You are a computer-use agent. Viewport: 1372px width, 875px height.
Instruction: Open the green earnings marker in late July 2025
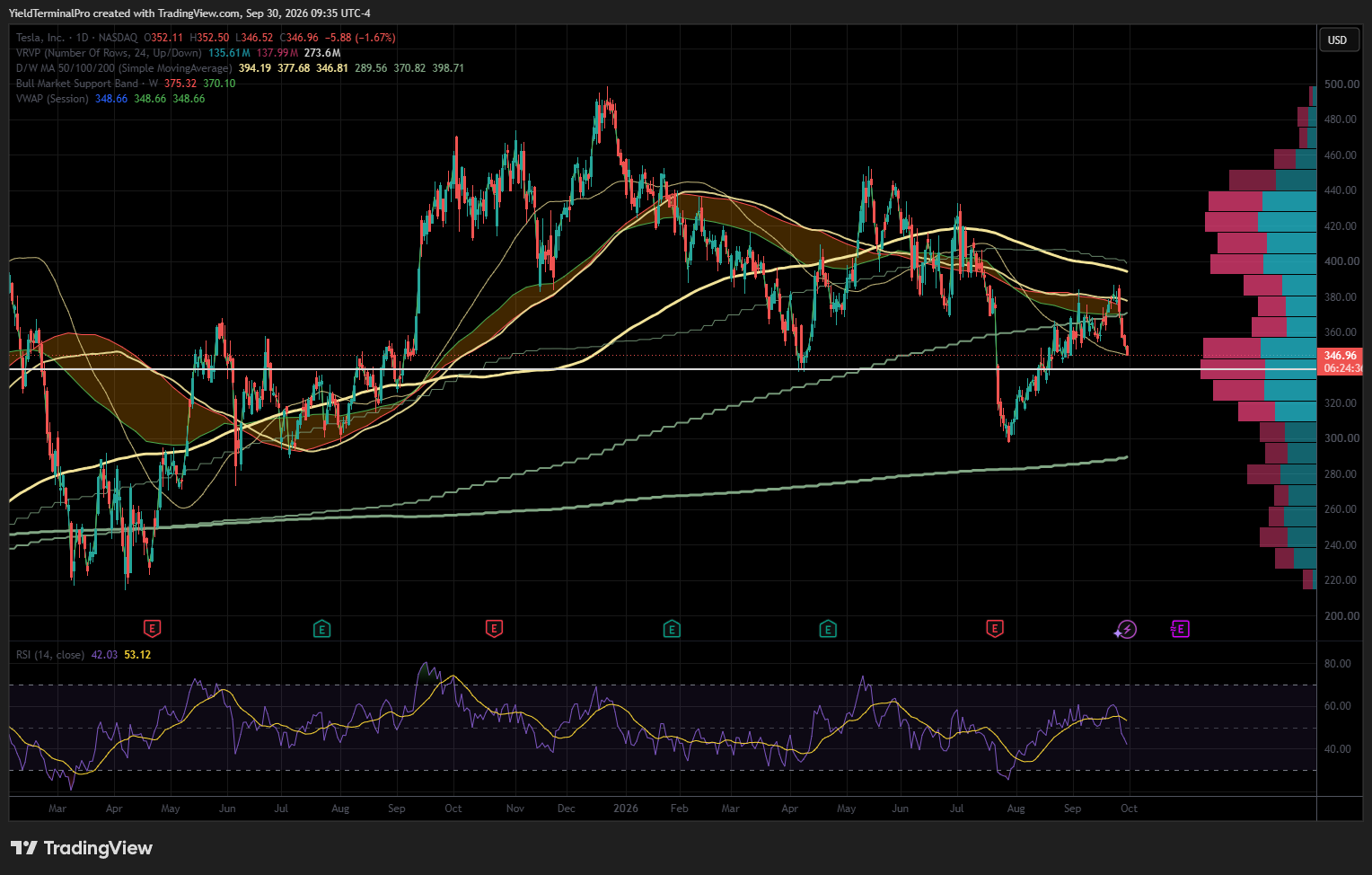pos(321,629)
